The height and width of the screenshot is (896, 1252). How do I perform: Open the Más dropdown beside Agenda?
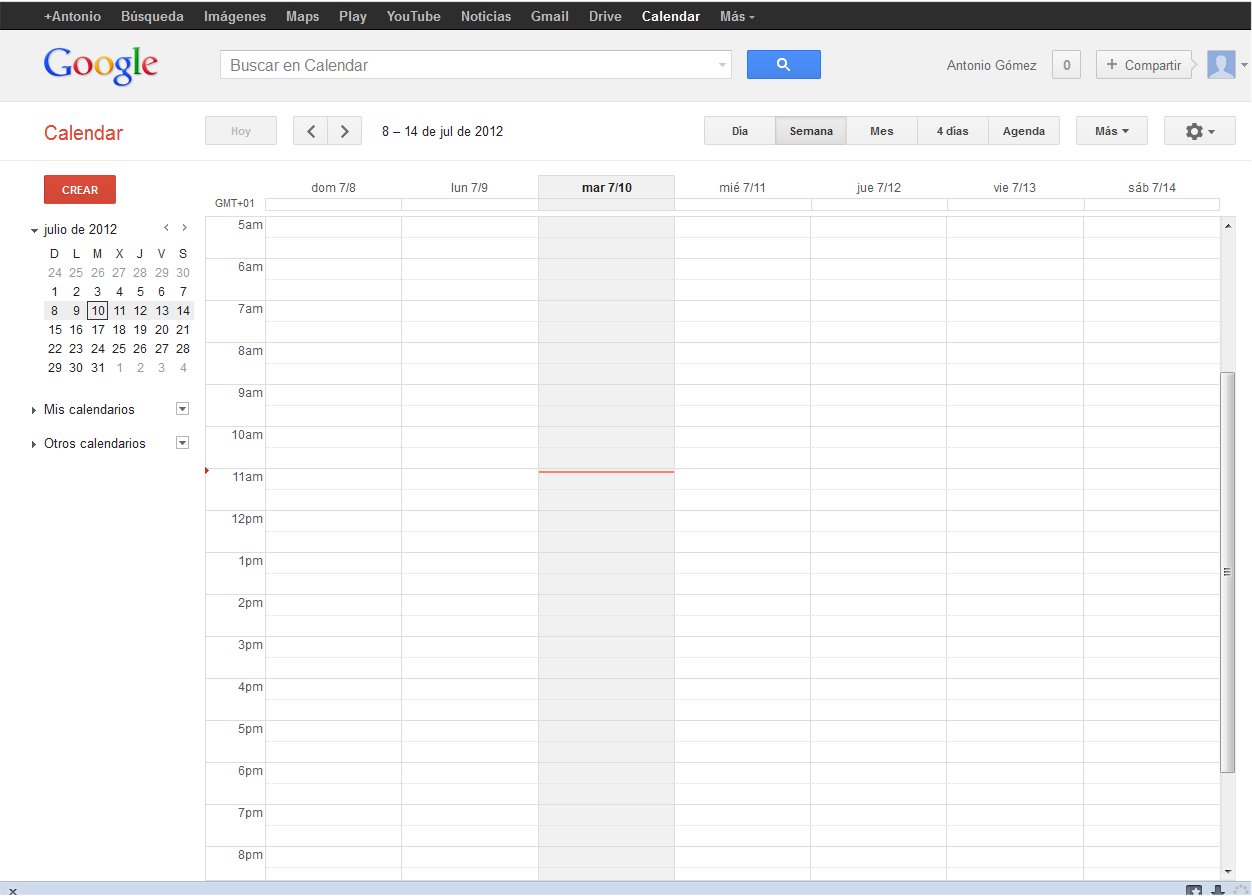1111,131
